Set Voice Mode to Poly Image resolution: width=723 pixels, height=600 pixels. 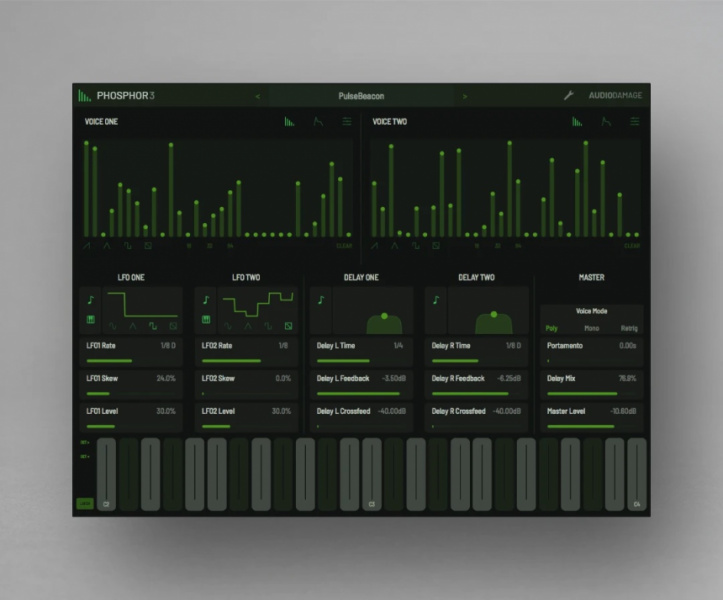point(551,328)
